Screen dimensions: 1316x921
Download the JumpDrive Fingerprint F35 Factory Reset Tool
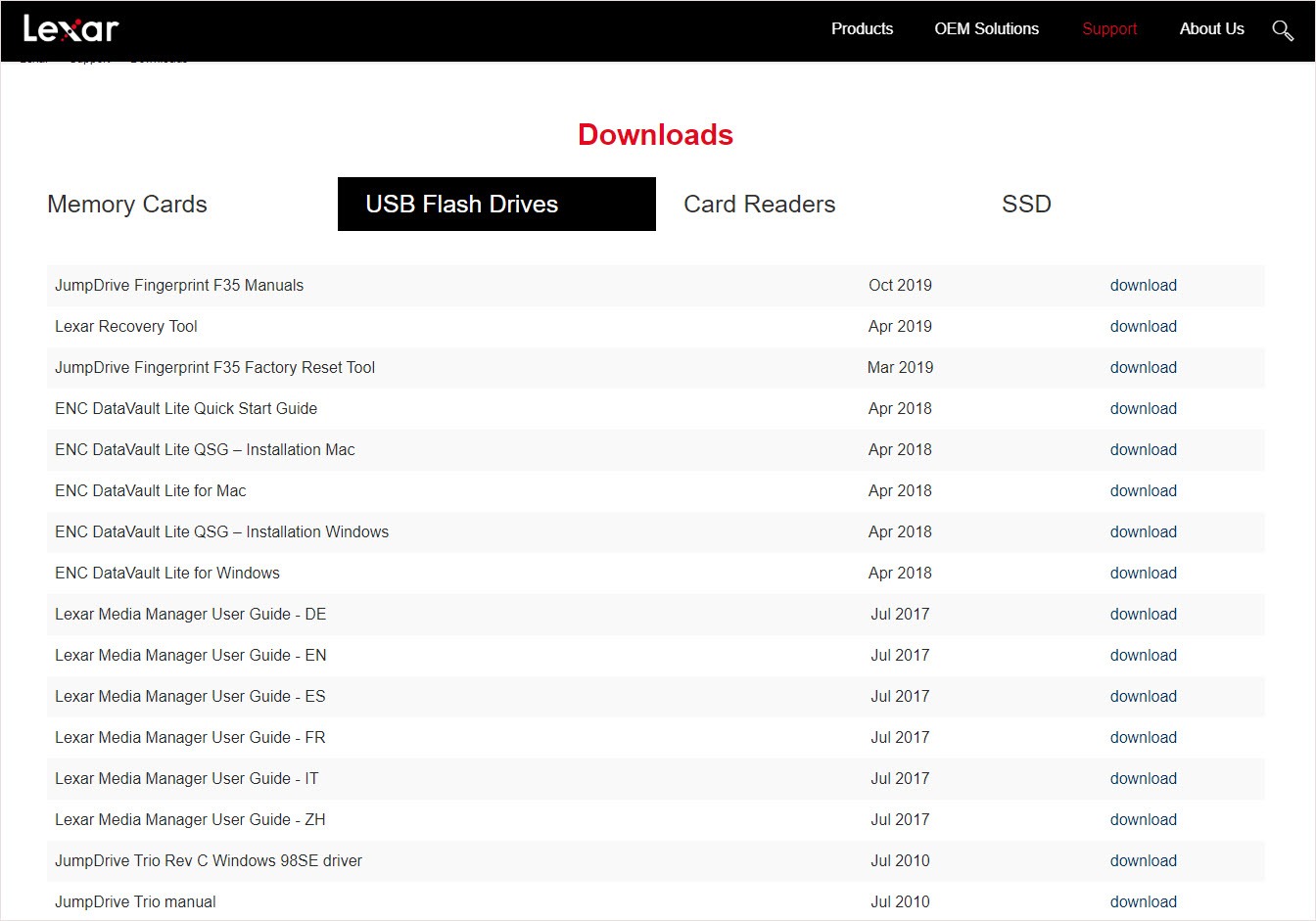(1143, 367)
